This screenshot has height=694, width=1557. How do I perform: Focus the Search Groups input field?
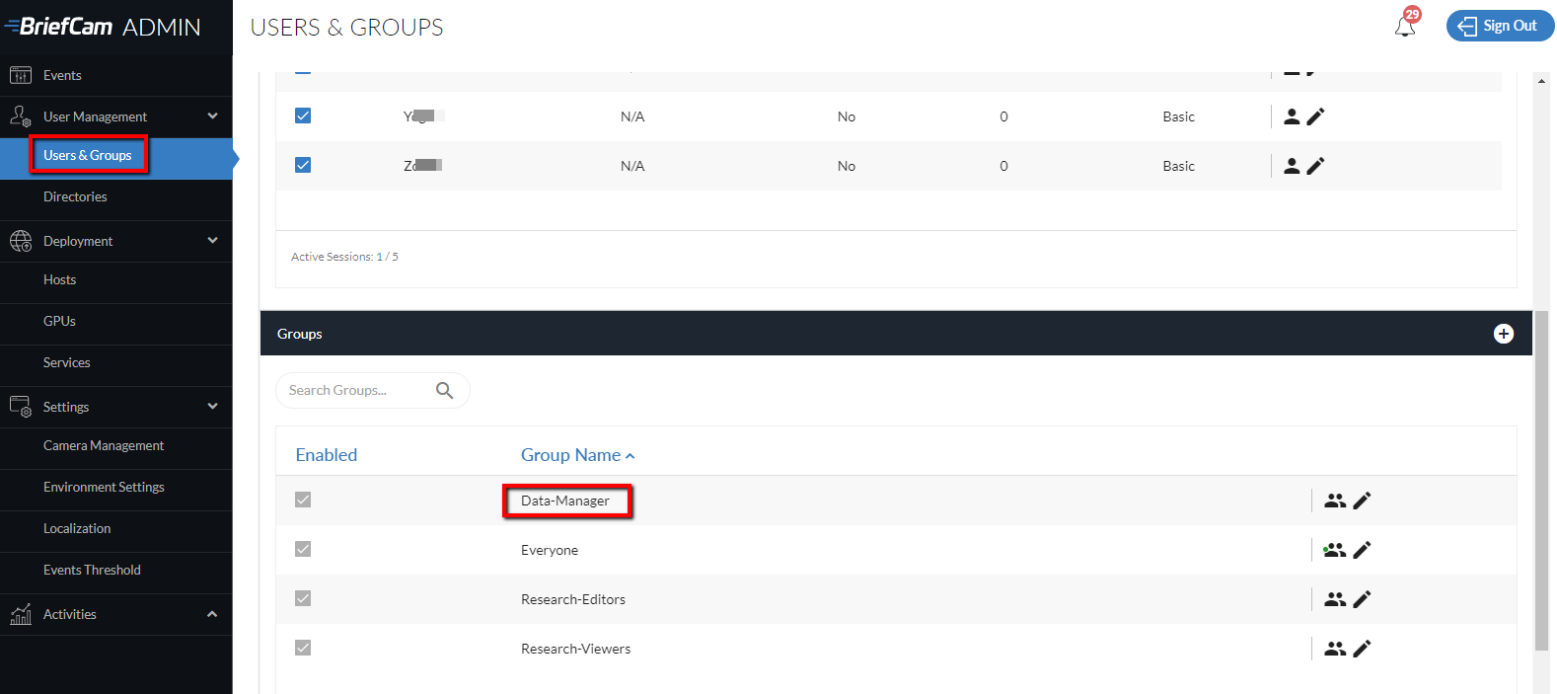(372, 391)
